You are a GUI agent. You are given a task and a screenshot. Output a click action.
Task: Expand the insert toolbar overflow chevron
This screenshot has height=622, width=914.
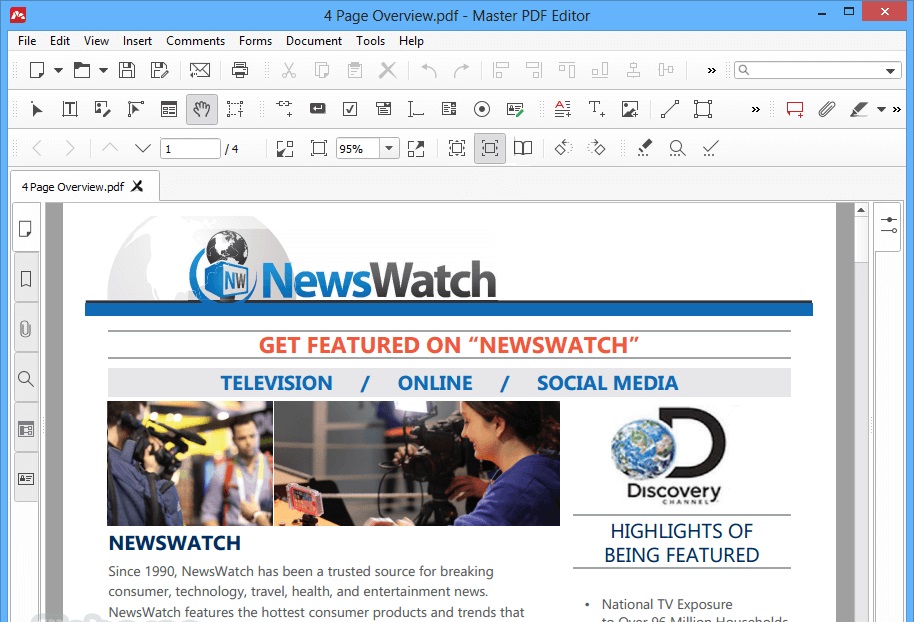(x=755, y=109)
